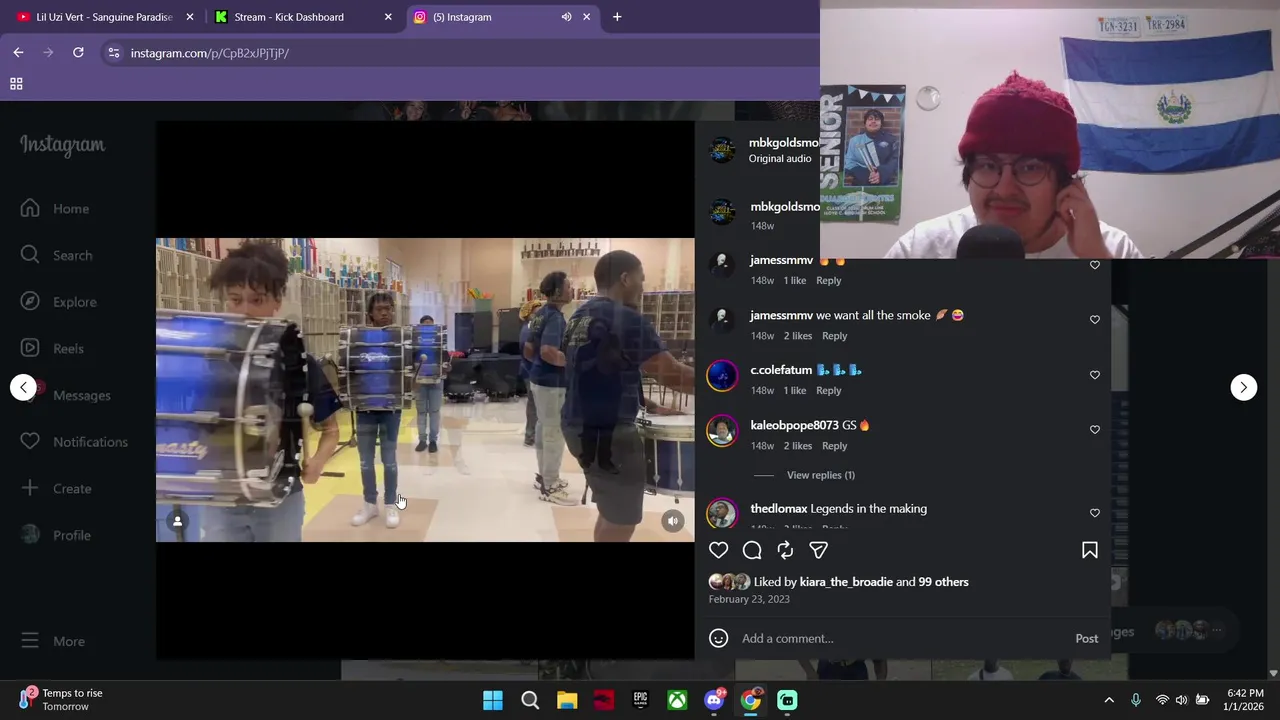Open Notifications in Instagram sidebar
Screen dimensions: 1280x720
75,442
